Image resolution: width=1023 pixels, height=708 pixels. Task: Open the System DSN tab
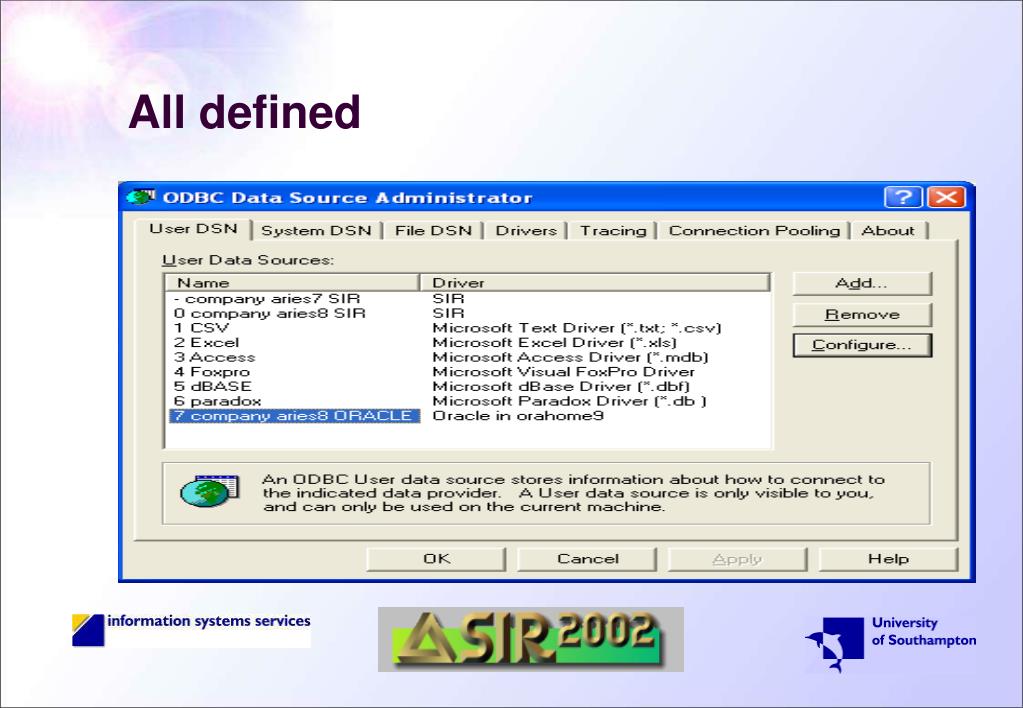tap(316, 230)
